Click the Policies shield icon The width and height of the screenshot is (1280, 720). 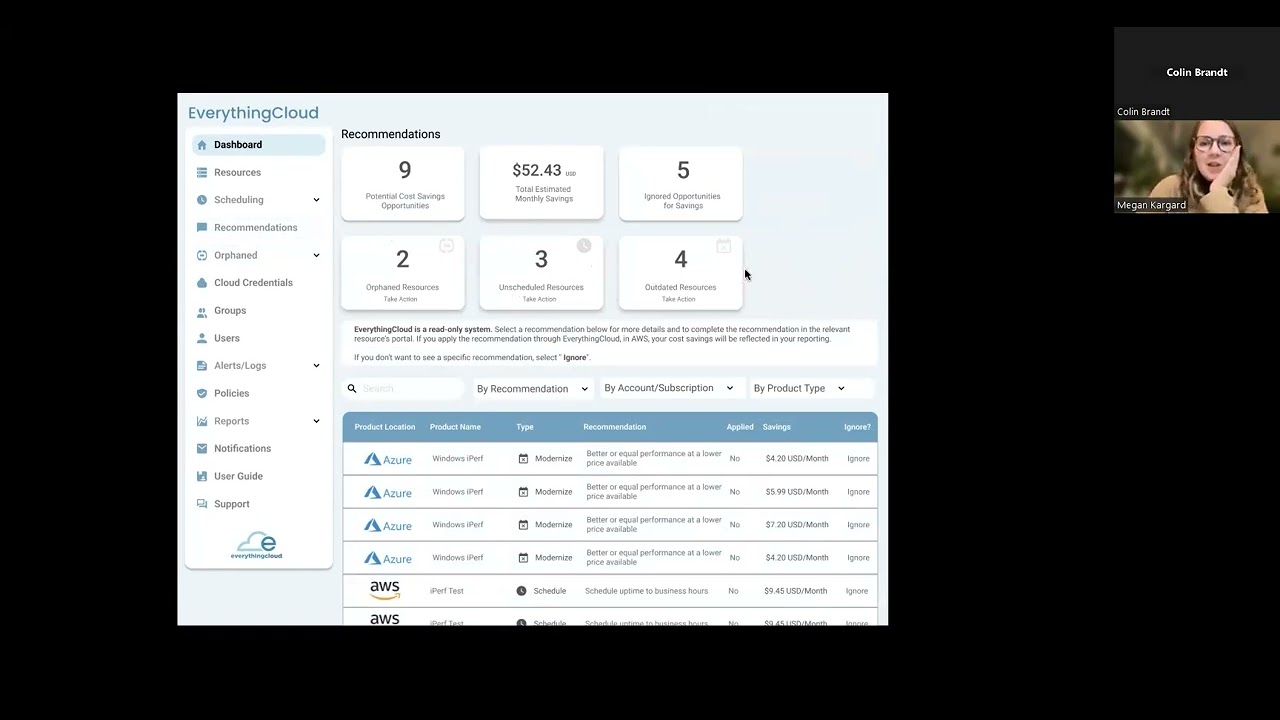(x=202, y=394)
